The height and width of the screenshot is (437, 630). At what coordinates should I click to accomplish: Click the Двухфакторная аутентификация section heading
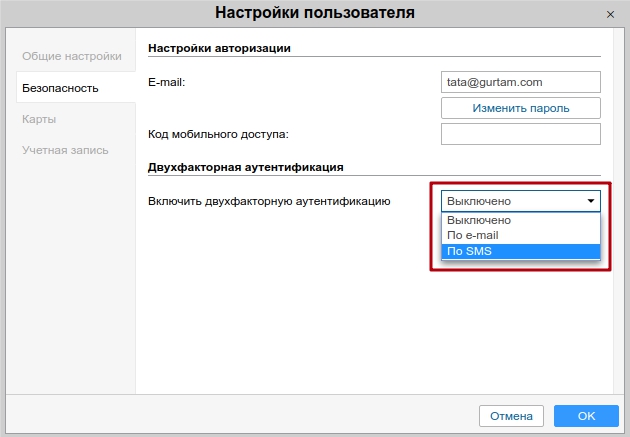245,166
